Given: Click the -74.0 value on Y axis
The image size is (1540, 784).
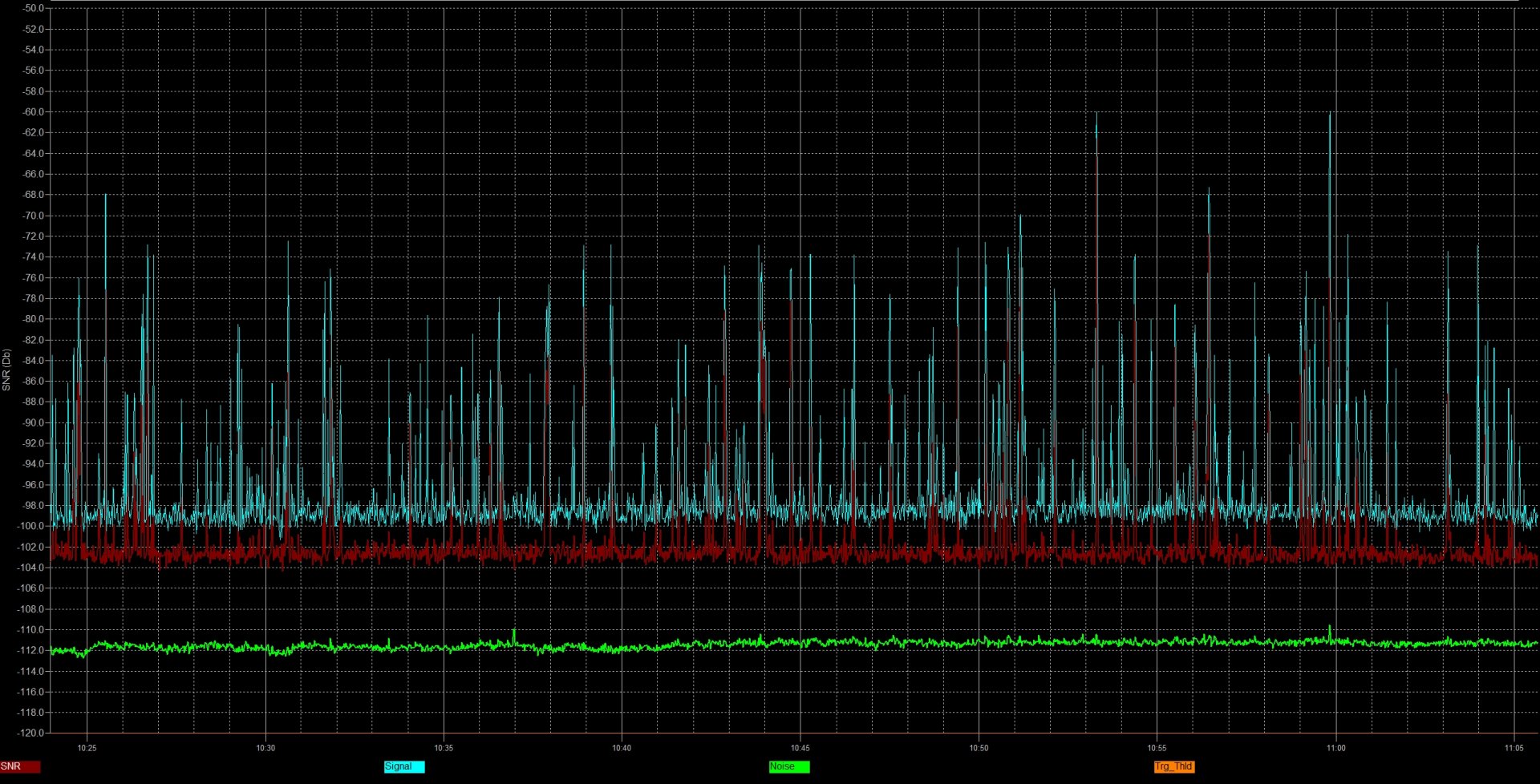Looking at the screenshot, I should 34,257.
